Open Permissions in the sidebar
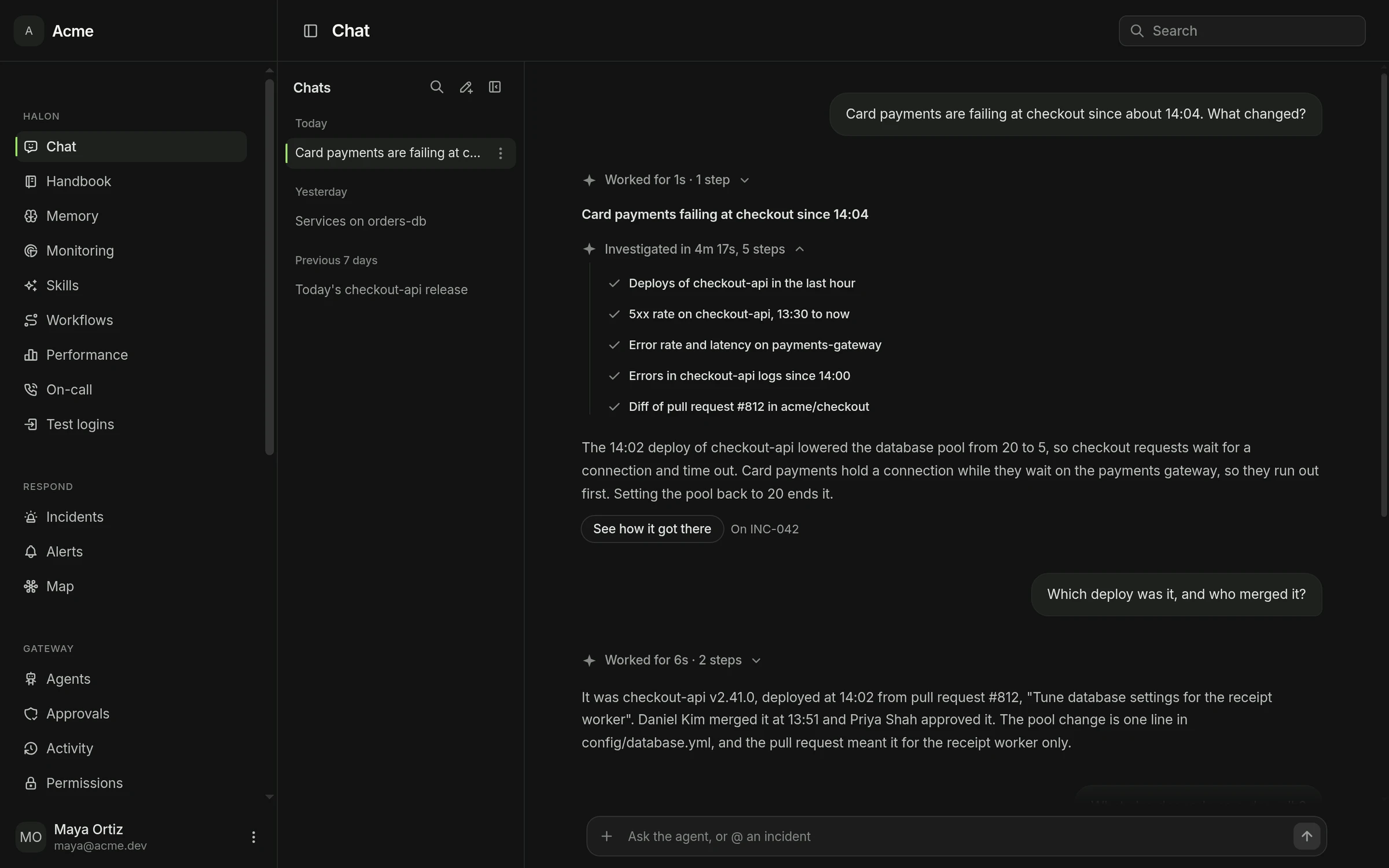1389x868 pixels. pyautogui.click(x=131, y=783)
